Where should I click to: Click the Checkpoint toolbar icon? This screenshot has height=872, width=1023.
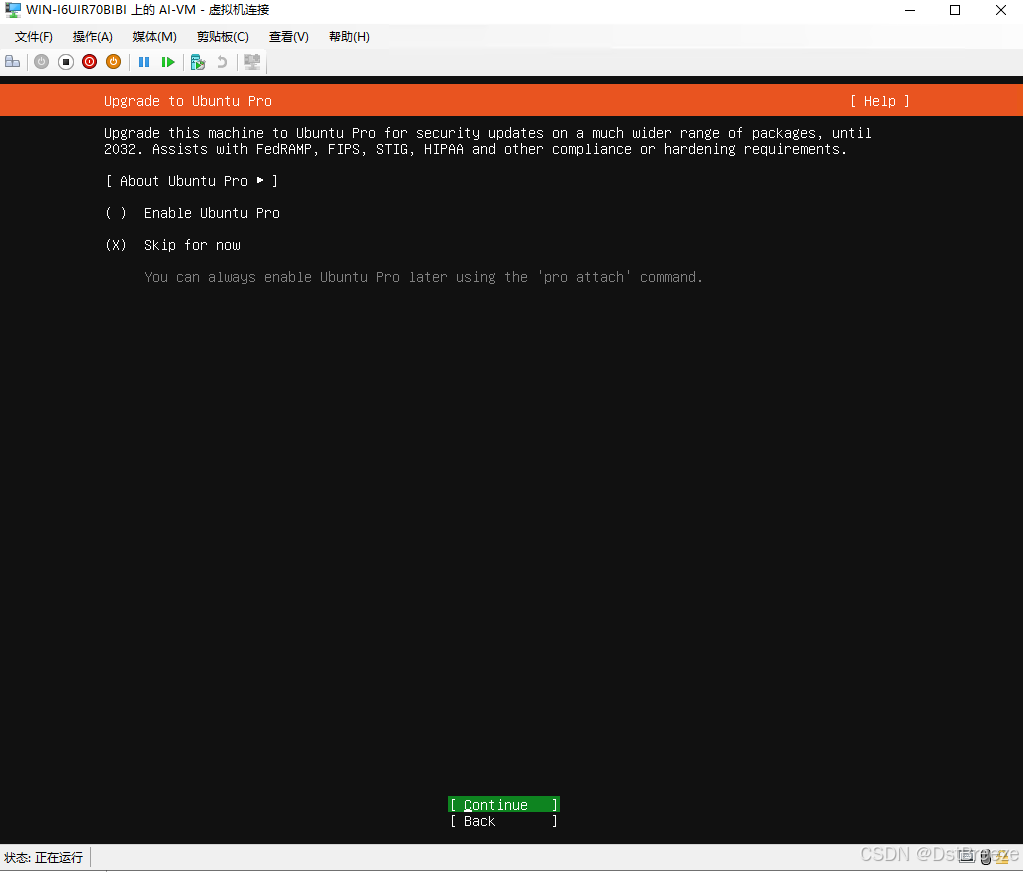click(x=198, y=62)
